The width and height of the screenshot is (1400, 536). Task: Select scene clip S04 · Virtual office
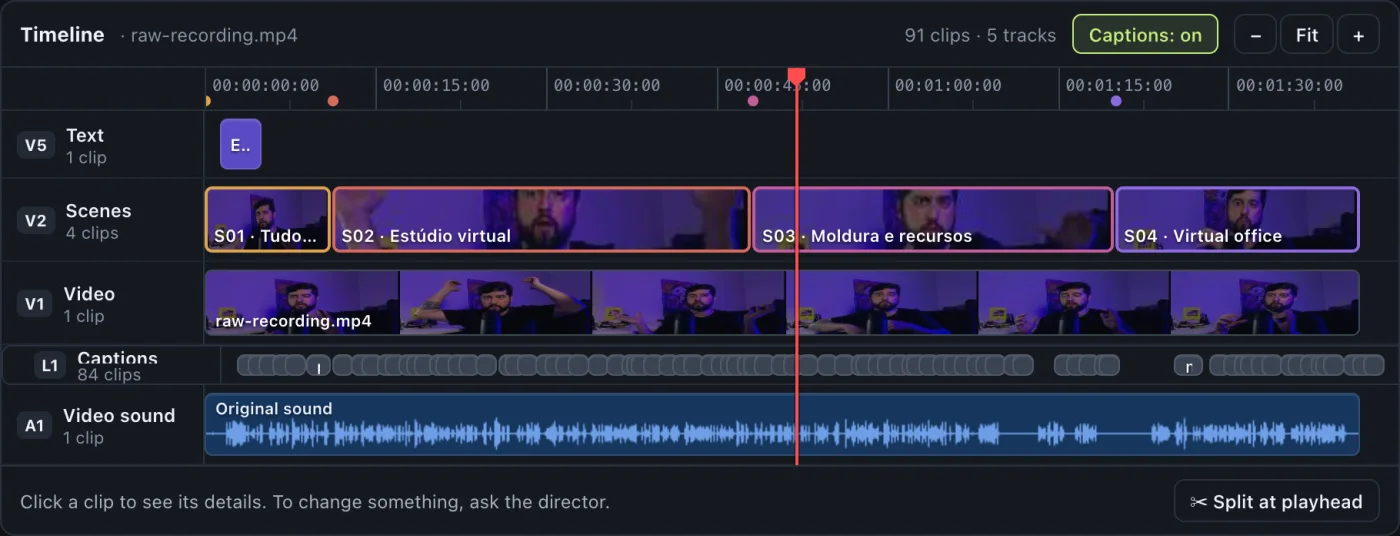tap(1237, 219)
